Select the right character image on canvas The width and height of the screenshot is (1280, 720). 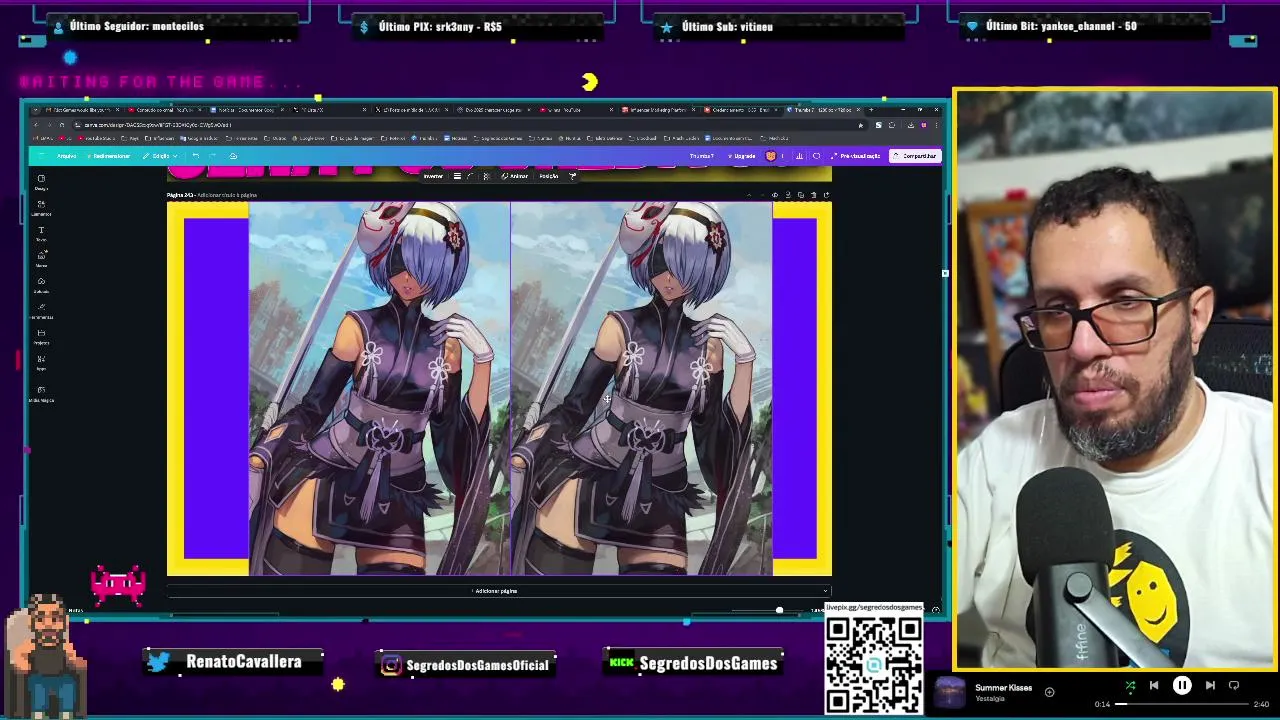pyautogui.click(x=641, y=389)
